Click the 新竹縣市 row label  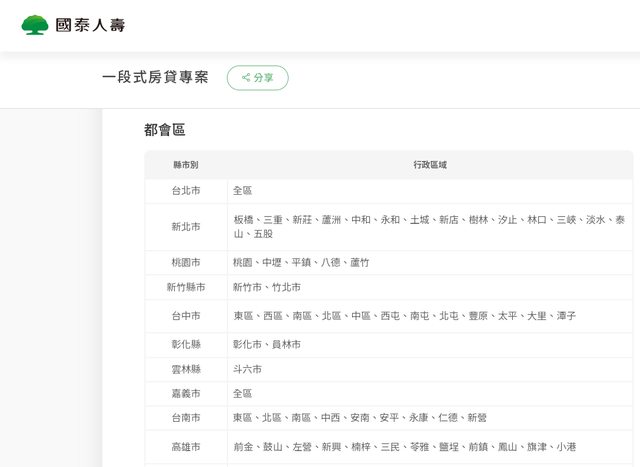(186, 287)
